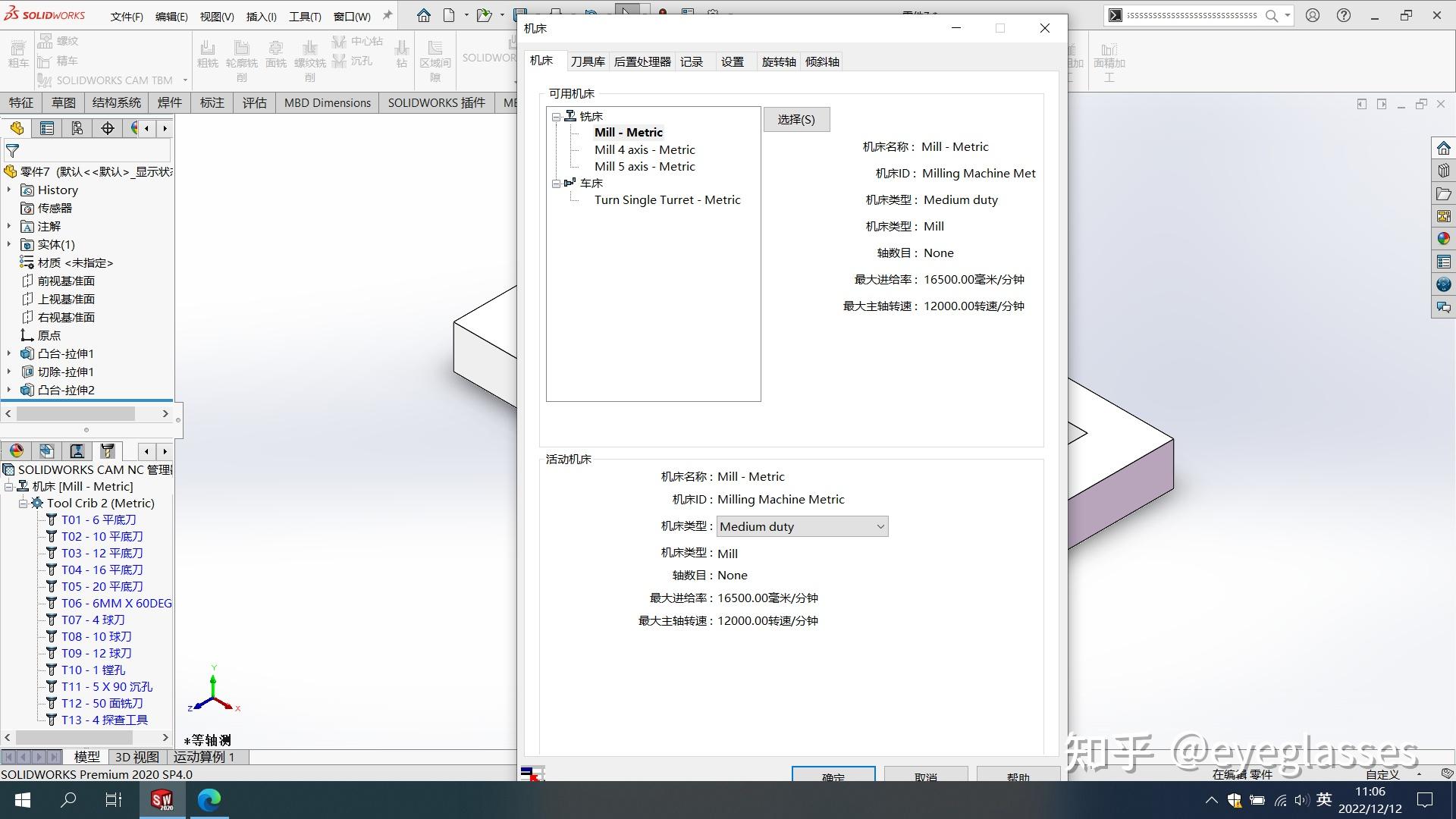Switch to the 刀具库 tab
The image size is (1456, 819).
tap(588, 61)
